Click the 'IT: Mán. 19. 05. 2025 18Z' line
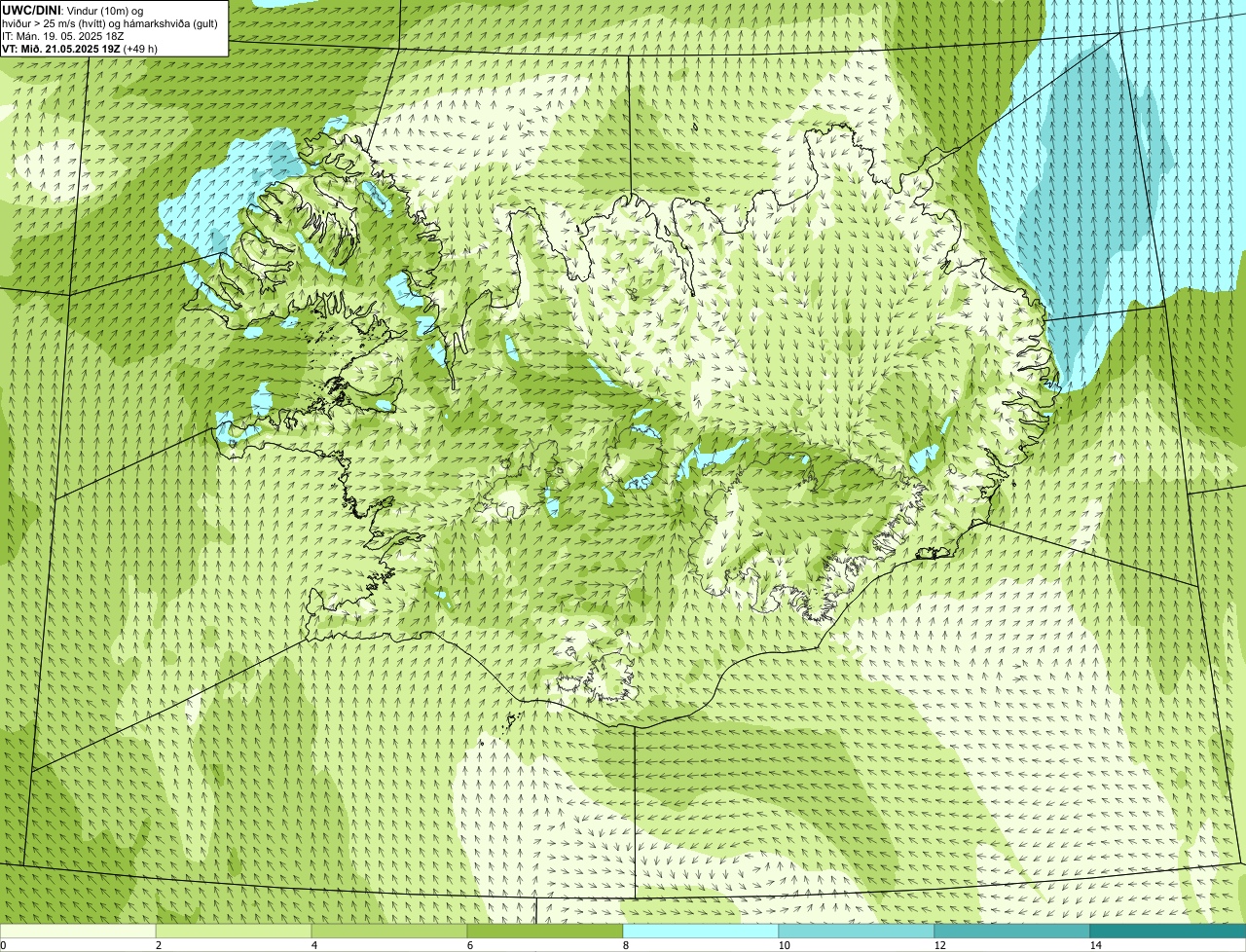Image resolution: width=1246 pixels, height=952 pixels. coord(65,35)
